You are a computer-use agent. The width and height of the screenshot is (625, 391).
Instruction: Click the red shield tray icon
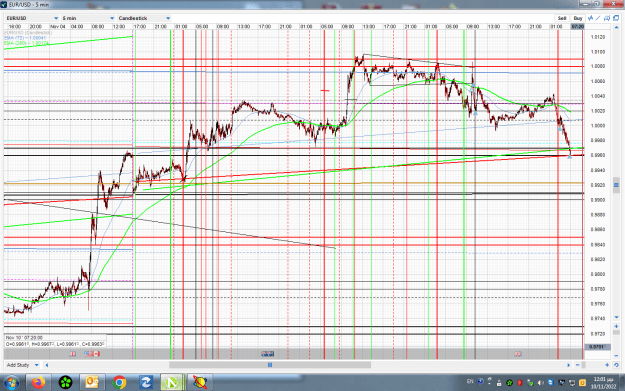click(x=520, y=383)
